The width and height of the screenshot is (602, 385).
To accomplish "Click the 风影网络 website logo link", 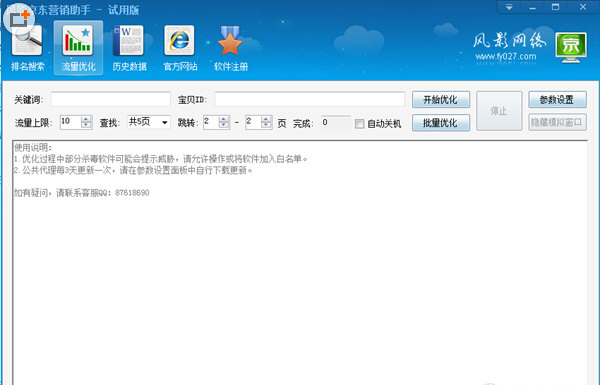I will [509, 46].
